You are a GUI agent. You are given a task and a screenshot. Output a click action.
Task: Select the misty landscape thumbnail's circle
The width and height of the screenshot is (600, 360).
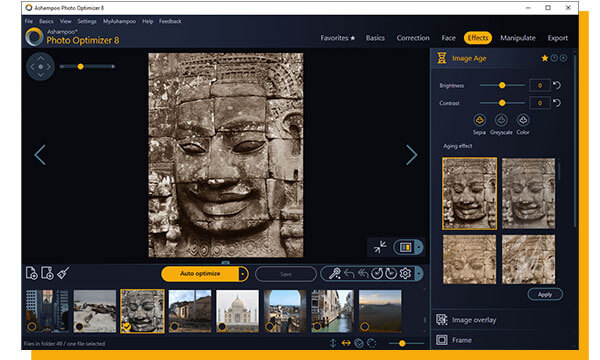pyautogui.click(x=364, y=327)
